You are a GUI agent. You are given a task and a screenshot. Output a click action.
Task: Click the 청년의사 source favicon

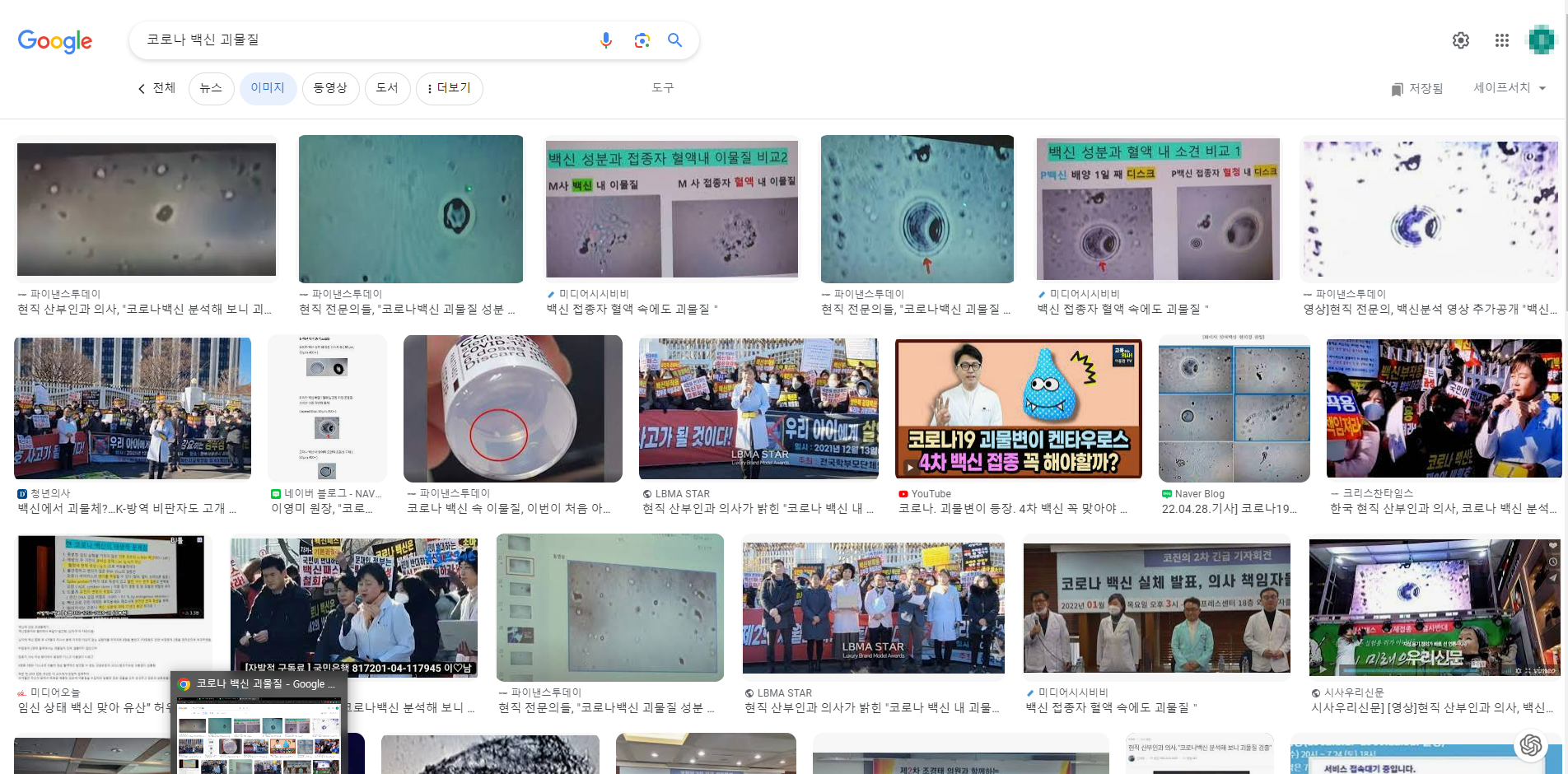pos(22,494)
